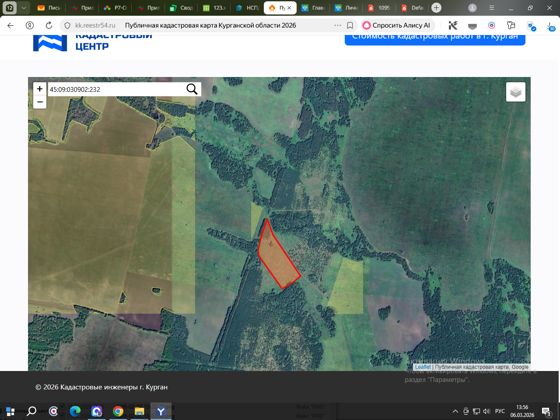Click the cadastral number search field
Viewport: 560px width, 420px height.
tap(116, 89)
